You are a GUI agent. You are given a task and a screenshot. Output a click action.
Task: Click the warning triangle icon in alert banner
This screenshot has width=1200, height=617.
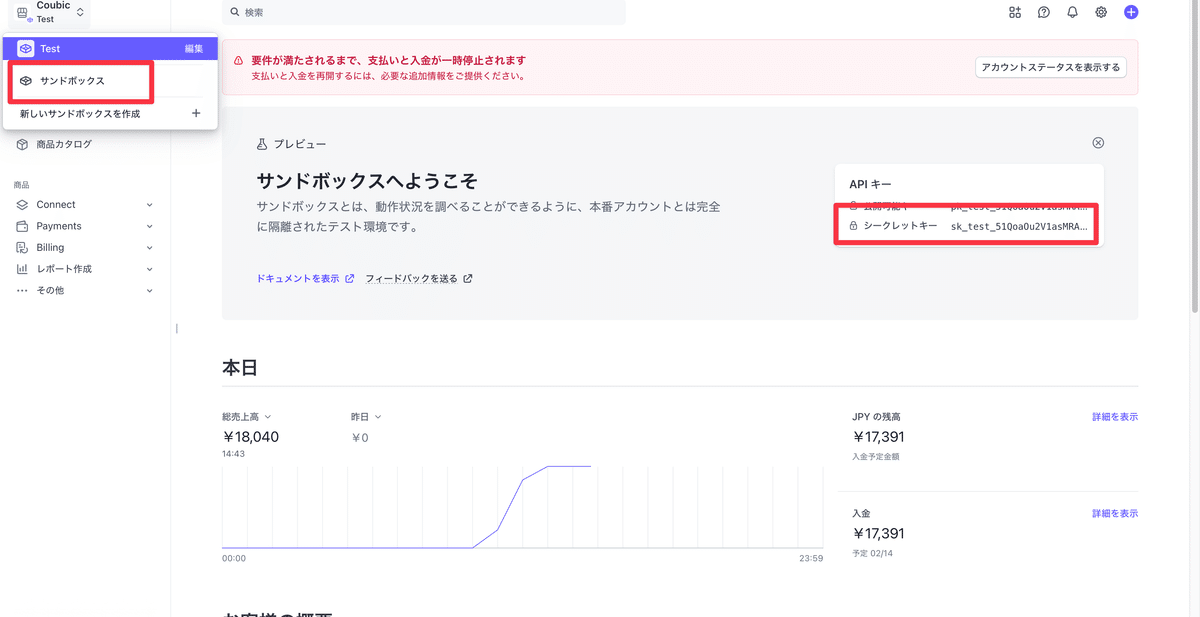point(238,61)
